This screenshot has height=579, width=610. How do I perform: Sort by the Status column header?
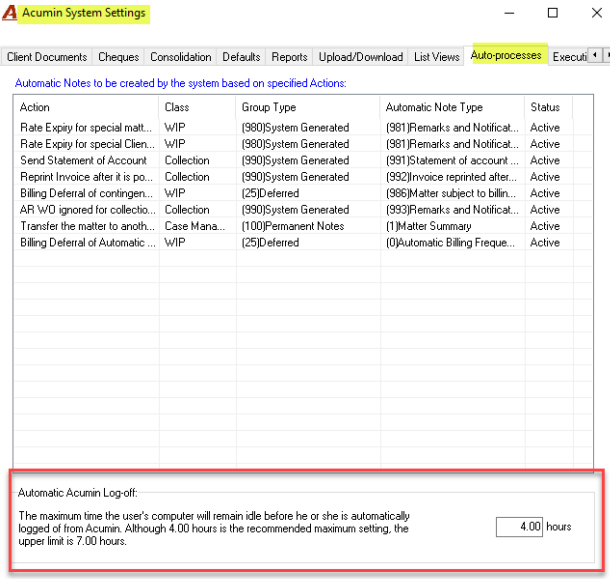click(548, 107)
